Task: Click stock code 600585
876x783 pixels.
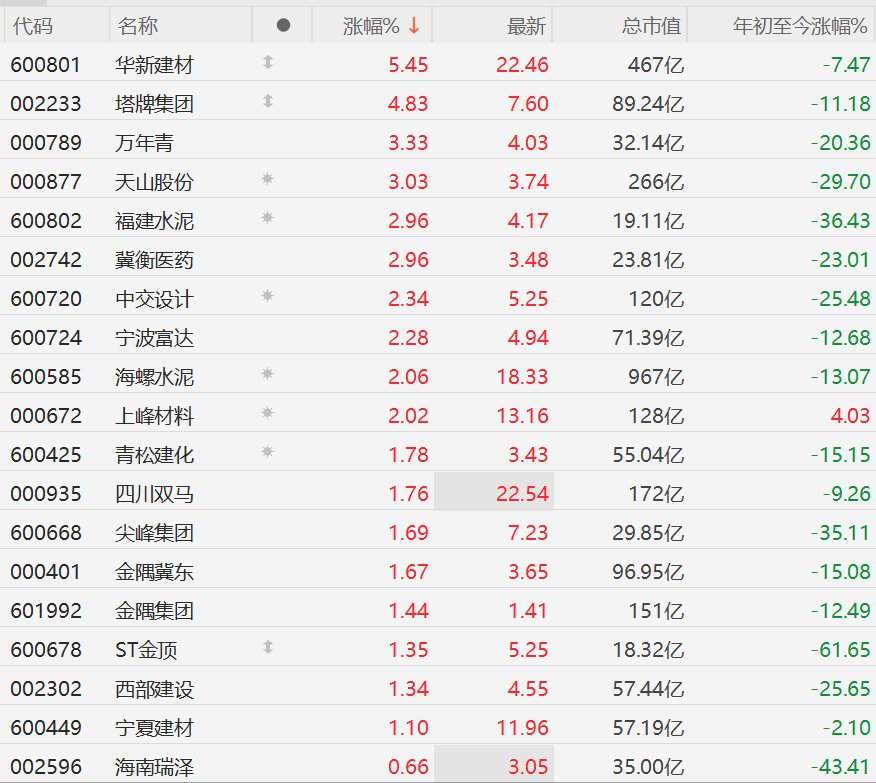Action: tap(46, 377)
